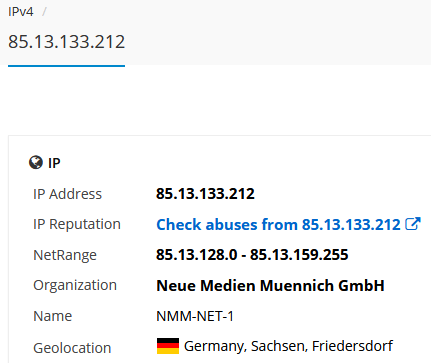The width and height of the screenshot is (431, 363).
Task: Click the NetRange value 85.13.128.0 - 85.13.159.255
Action: click(x=252, y=255)
